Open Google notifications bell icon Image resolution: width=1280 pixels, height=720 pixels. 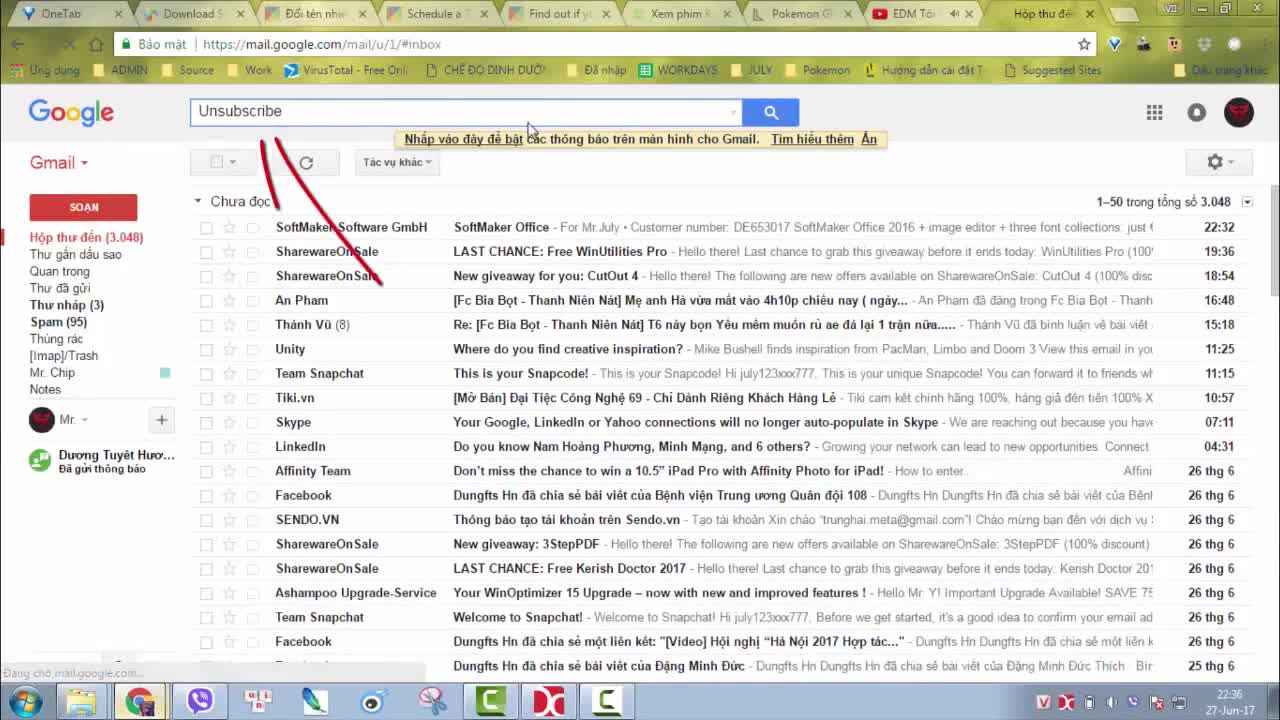1197,112
